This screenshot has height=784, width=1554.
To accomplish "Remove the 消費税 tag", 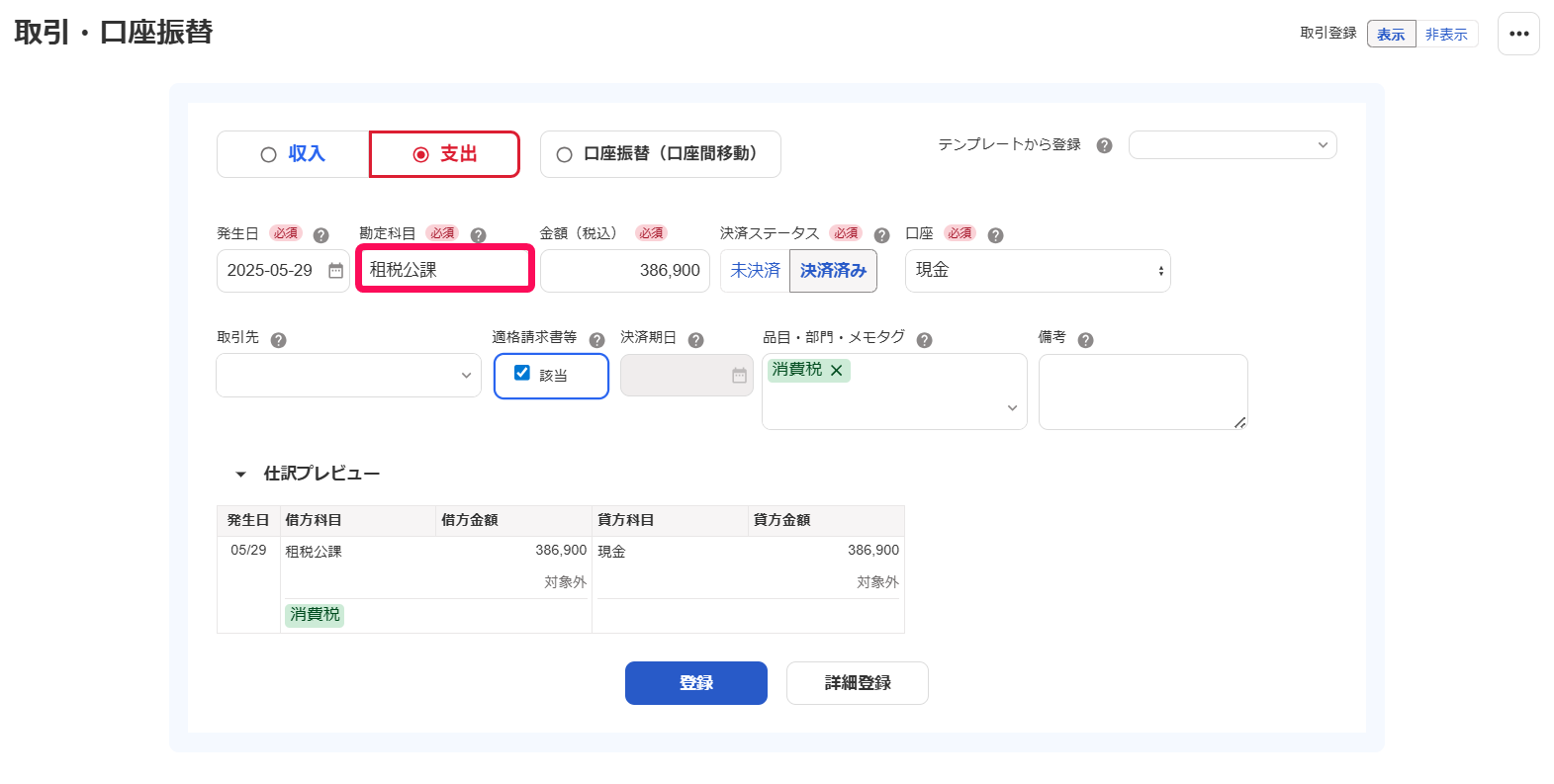I will coord(837,370).
